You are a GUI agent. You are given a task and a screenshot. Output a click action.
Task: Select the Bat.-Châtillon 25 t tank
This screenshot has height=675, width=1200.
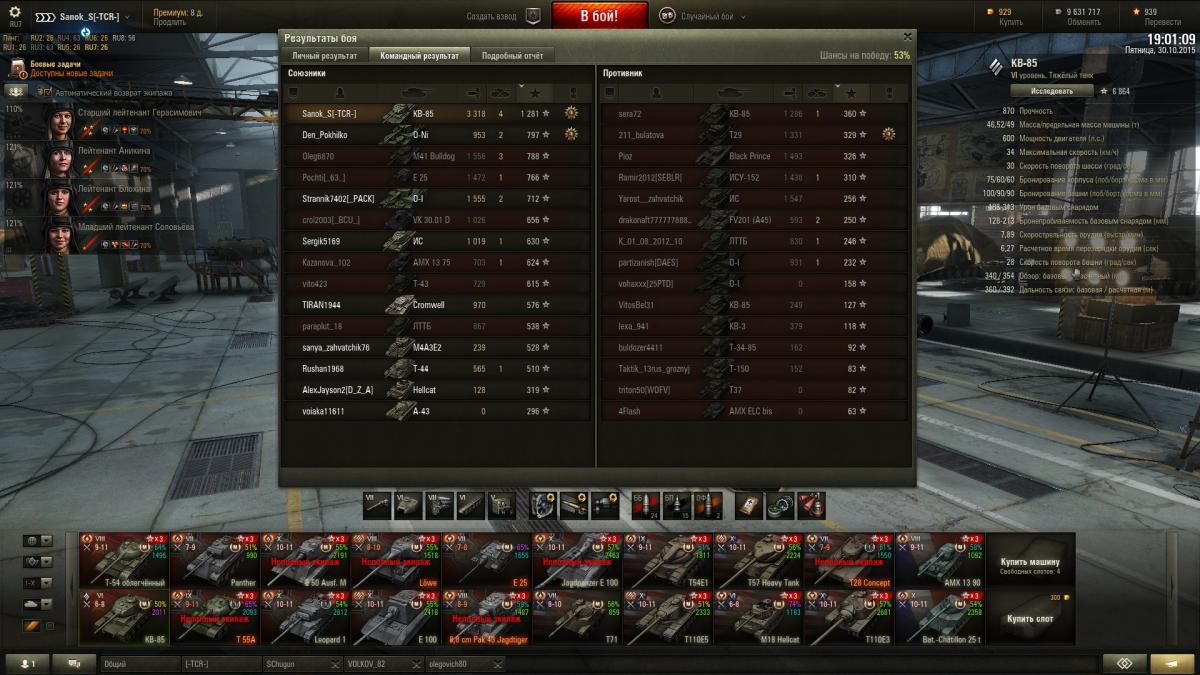[x=939, y=616]
